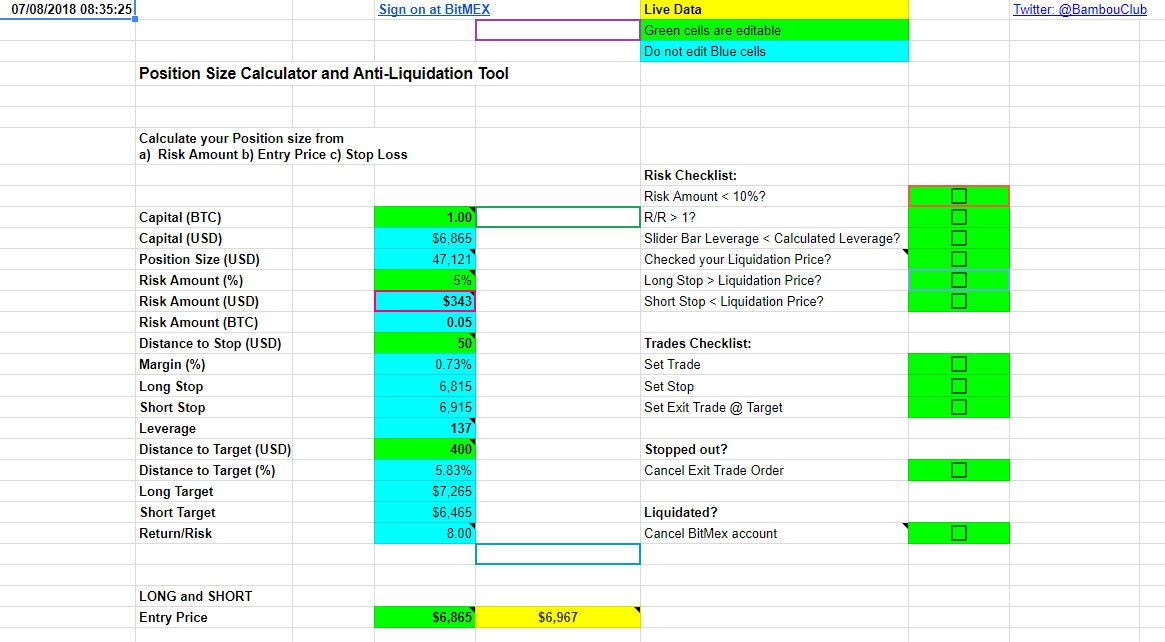The height and width of the screenshot is (642, 1165).
Task: Select the Short Stop value 6,915
Action: 424,407
